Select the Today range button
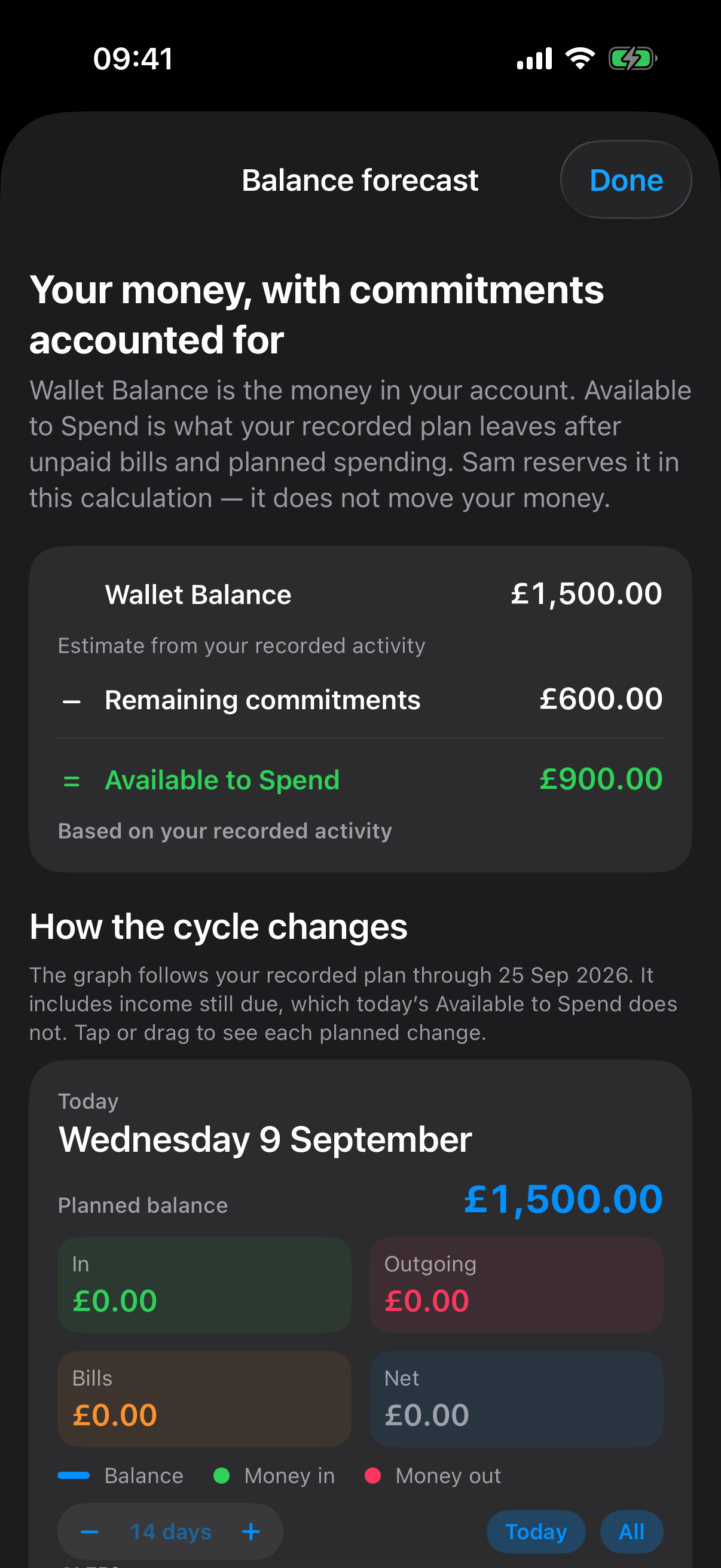The height and width of the screenshot is (1568, 721). pyautogui.click(x=536, y=1532)
